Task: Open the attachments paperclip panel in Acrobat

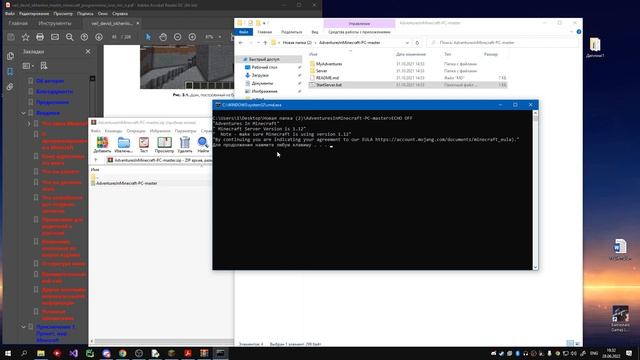Action: (10, 87)
